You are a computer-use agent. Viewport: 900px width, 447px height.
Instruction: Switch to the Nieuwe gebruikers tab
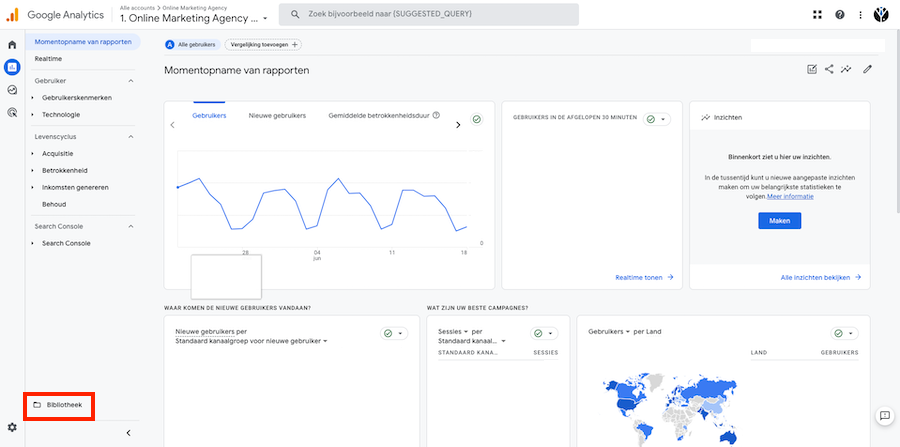click(277, 116)
